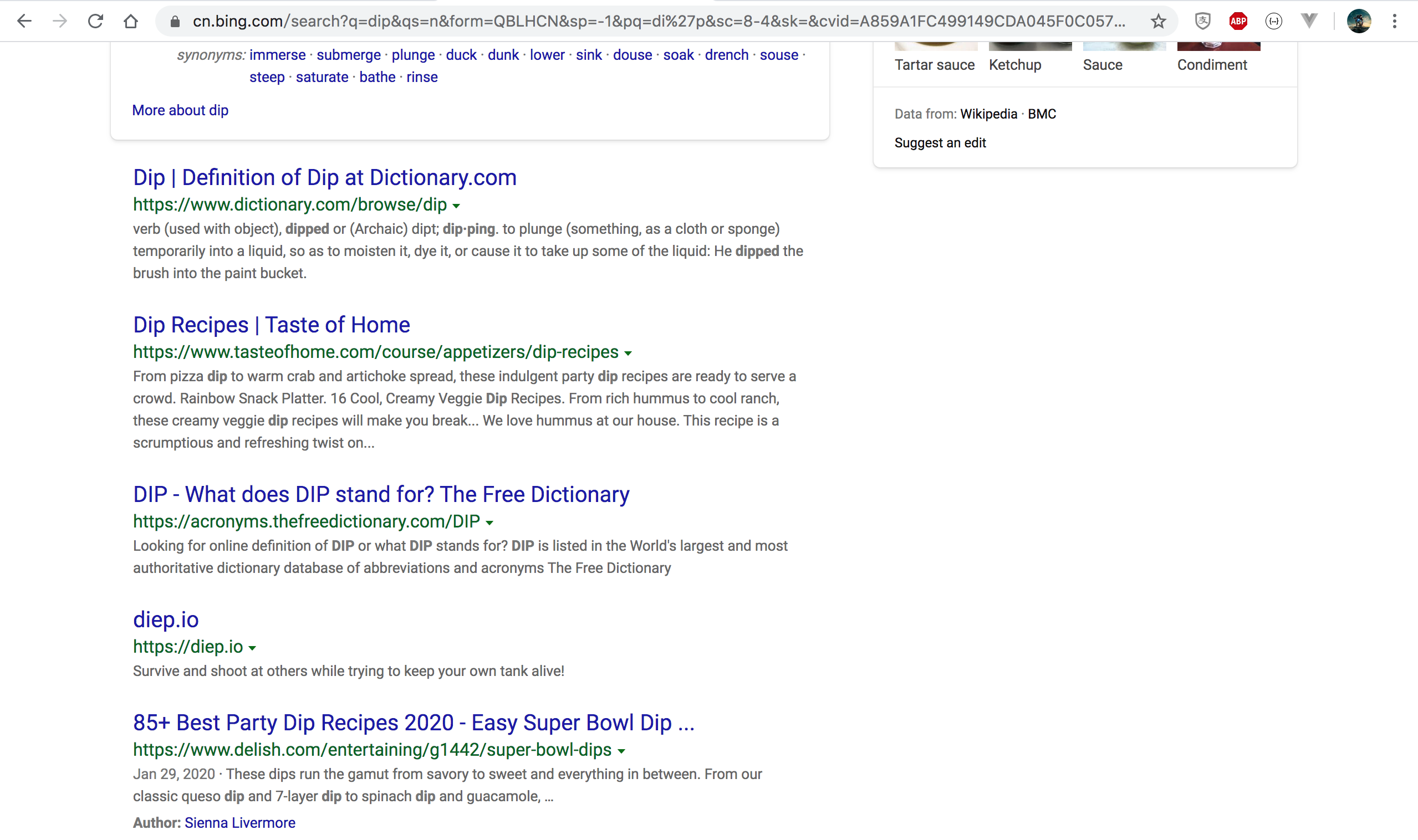Expand the dictionary.com URL dropdown arrow
This screenshot has height=840, width=1418.
click(x=456, y=206)
